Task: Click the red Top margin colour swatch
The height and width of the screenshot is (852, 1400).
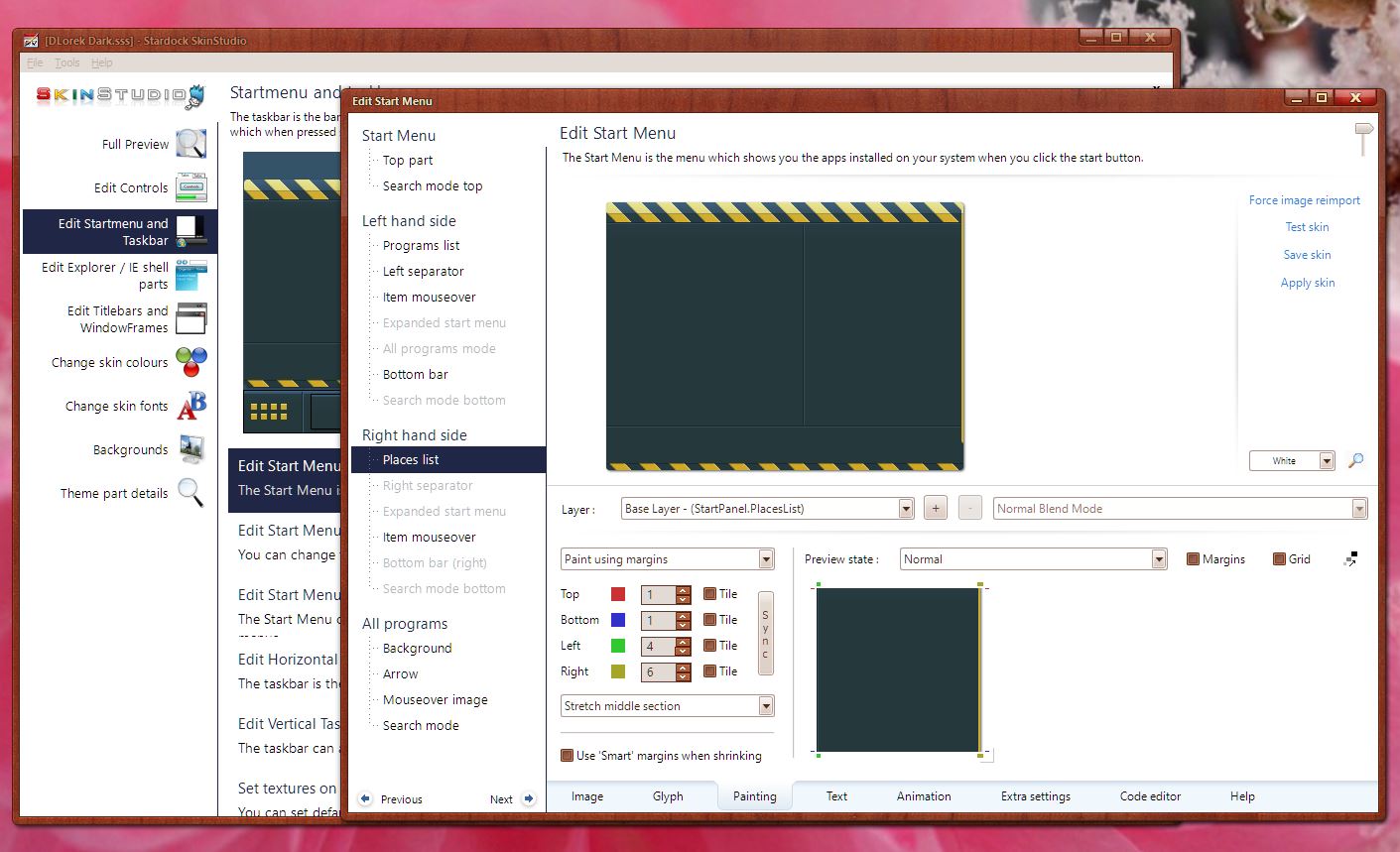Action: coord(618,594)
